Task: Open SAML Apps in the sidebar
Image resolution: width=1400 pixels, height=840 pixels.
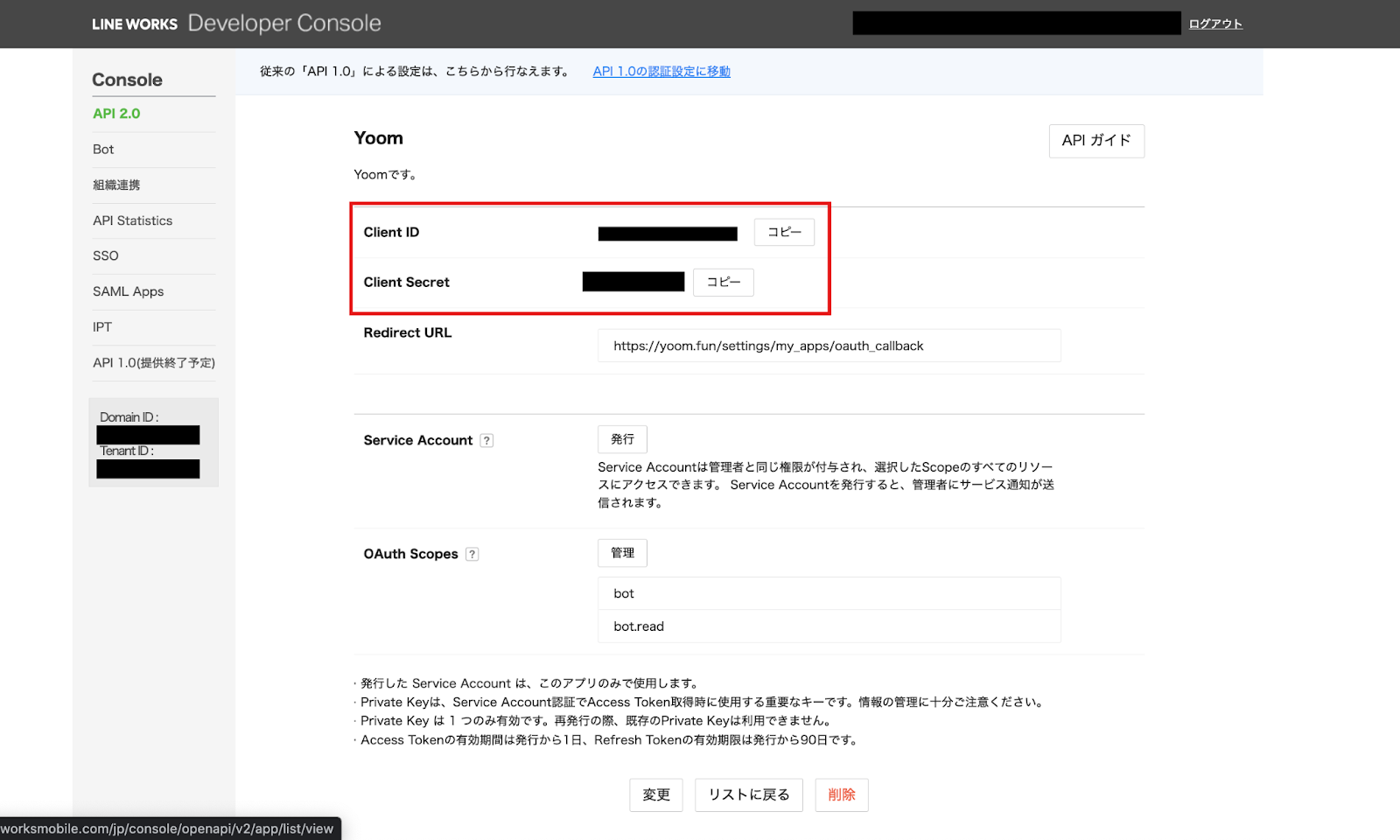Action: pyautogui.click(x=128, y=291)
